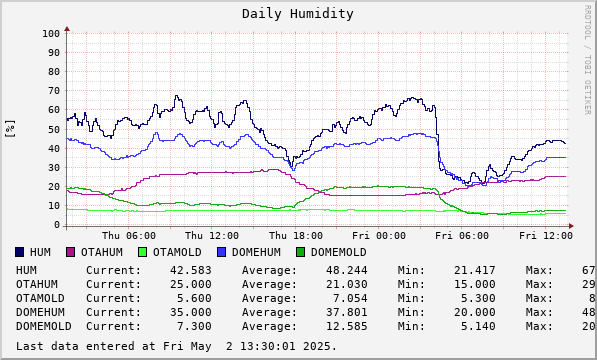Viewport: 597px width, 360px height.
Task: Click the 'Last data entered' timestamp line
Action: tap(176, 346)
